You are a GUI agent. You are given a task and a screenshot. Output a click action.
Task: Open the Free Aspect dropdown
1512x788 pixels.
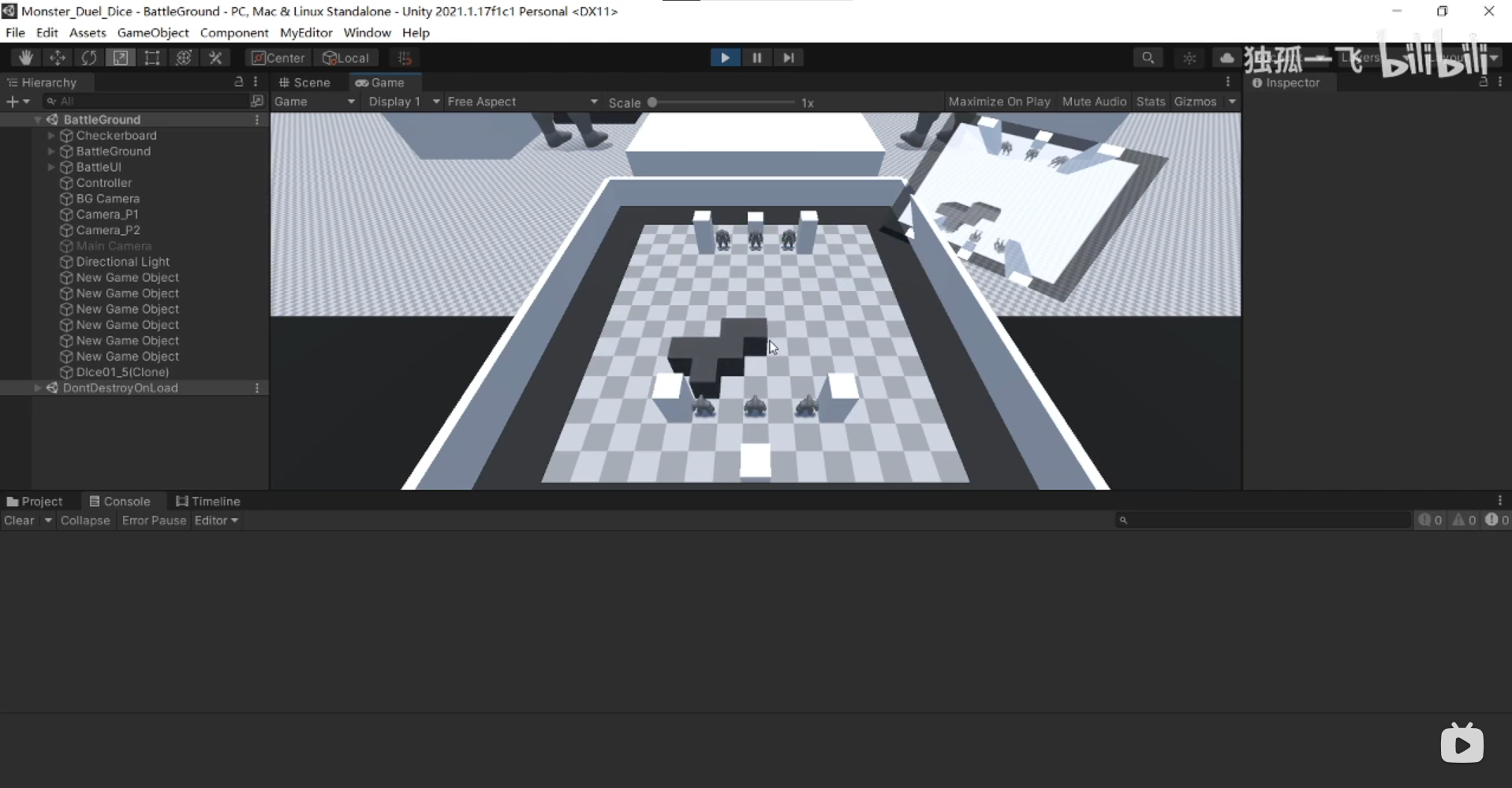522,102
